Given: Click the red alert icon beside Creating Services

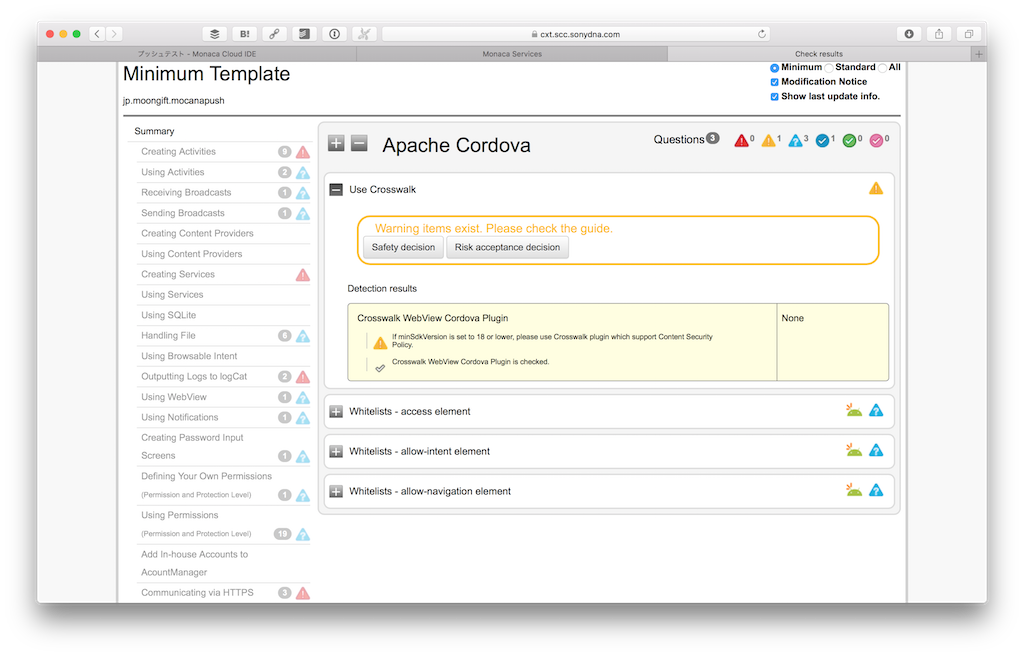Looking at the screenshot, I should [x=303, y=275].
